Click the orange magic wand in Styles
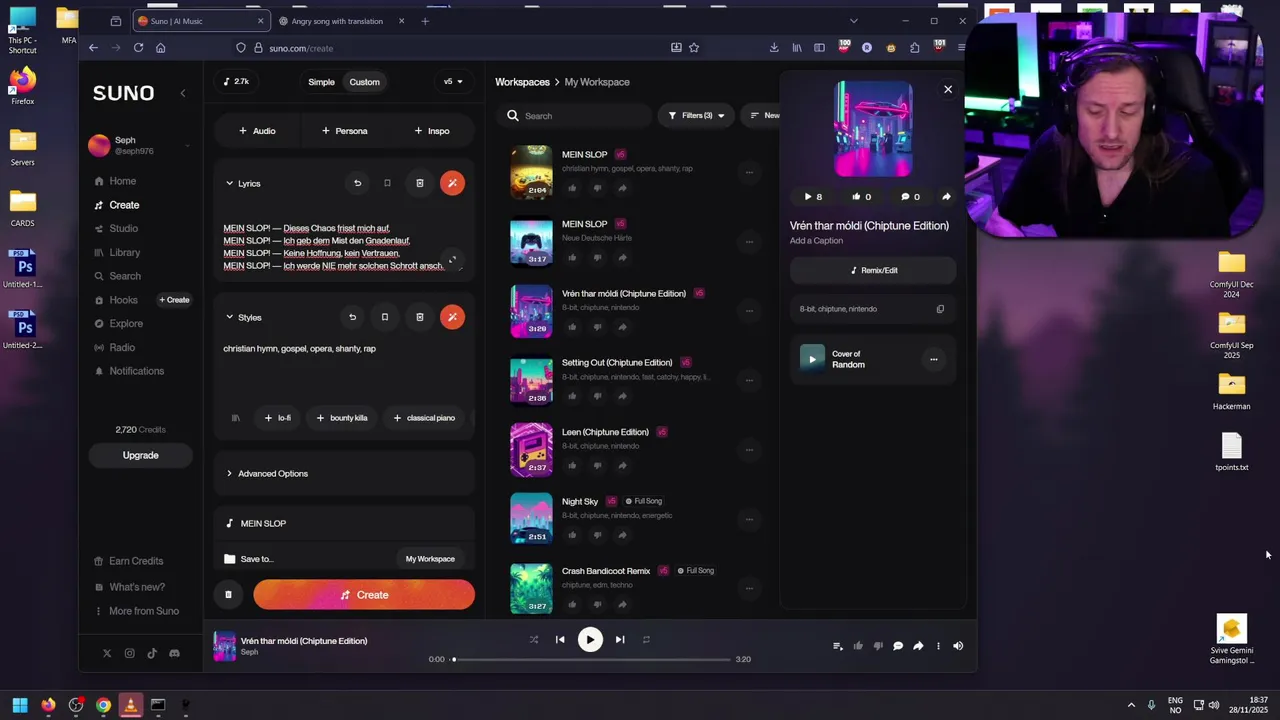 (x=452, y=317)
